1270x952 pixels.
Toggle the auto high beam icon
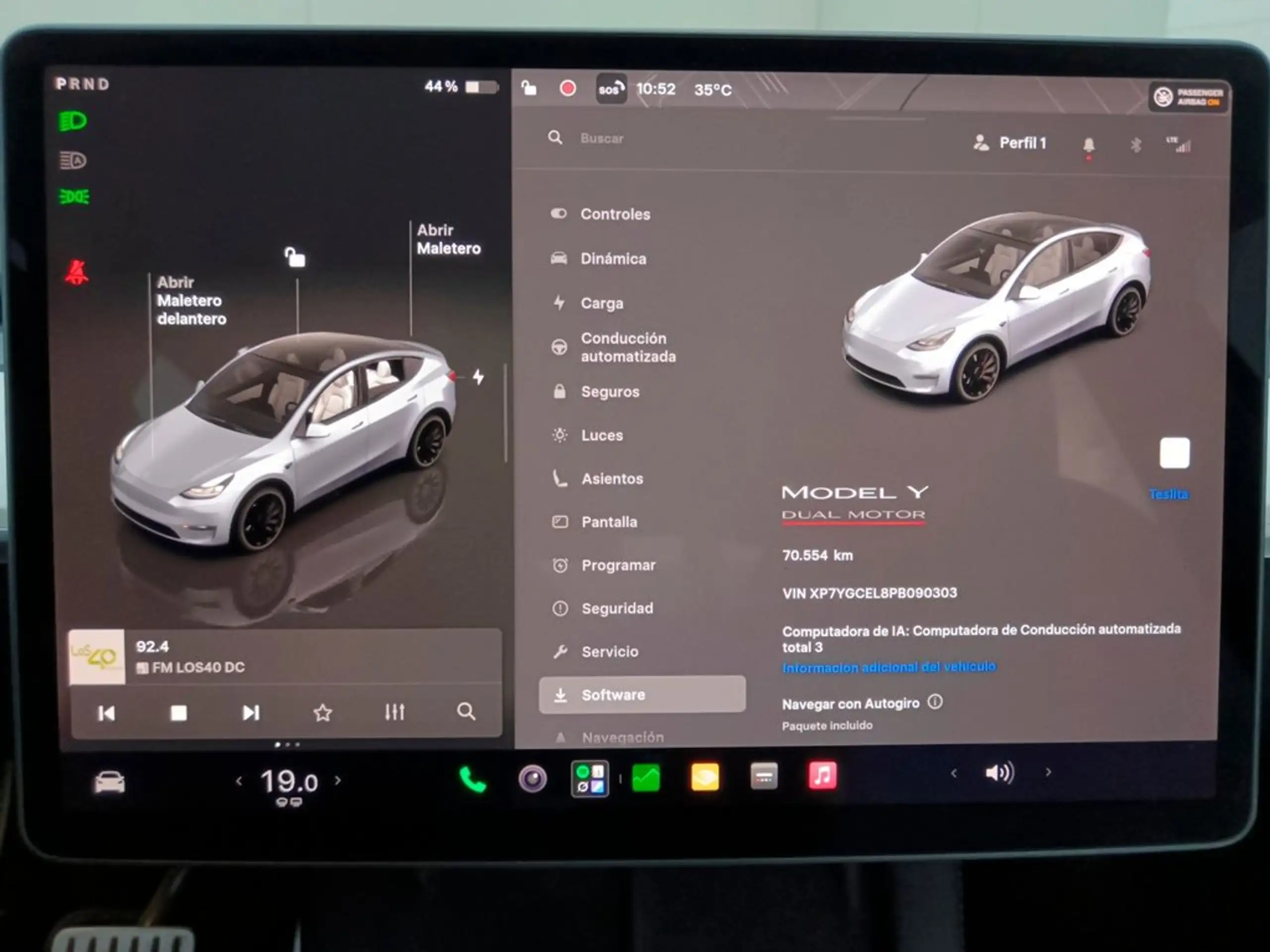tap(73, 160)
